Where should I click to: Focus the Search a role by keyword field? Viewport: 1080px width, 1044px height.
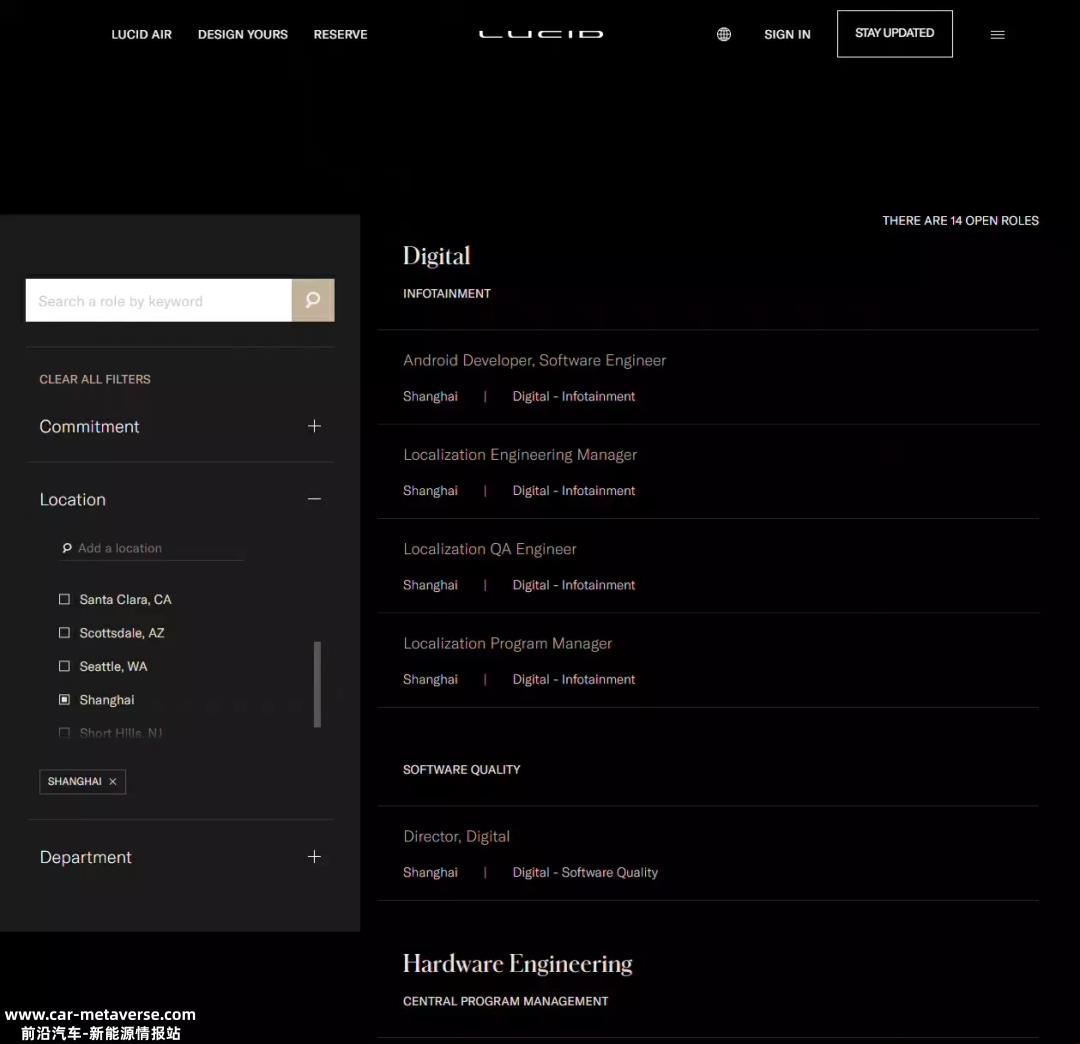(158, 300)
